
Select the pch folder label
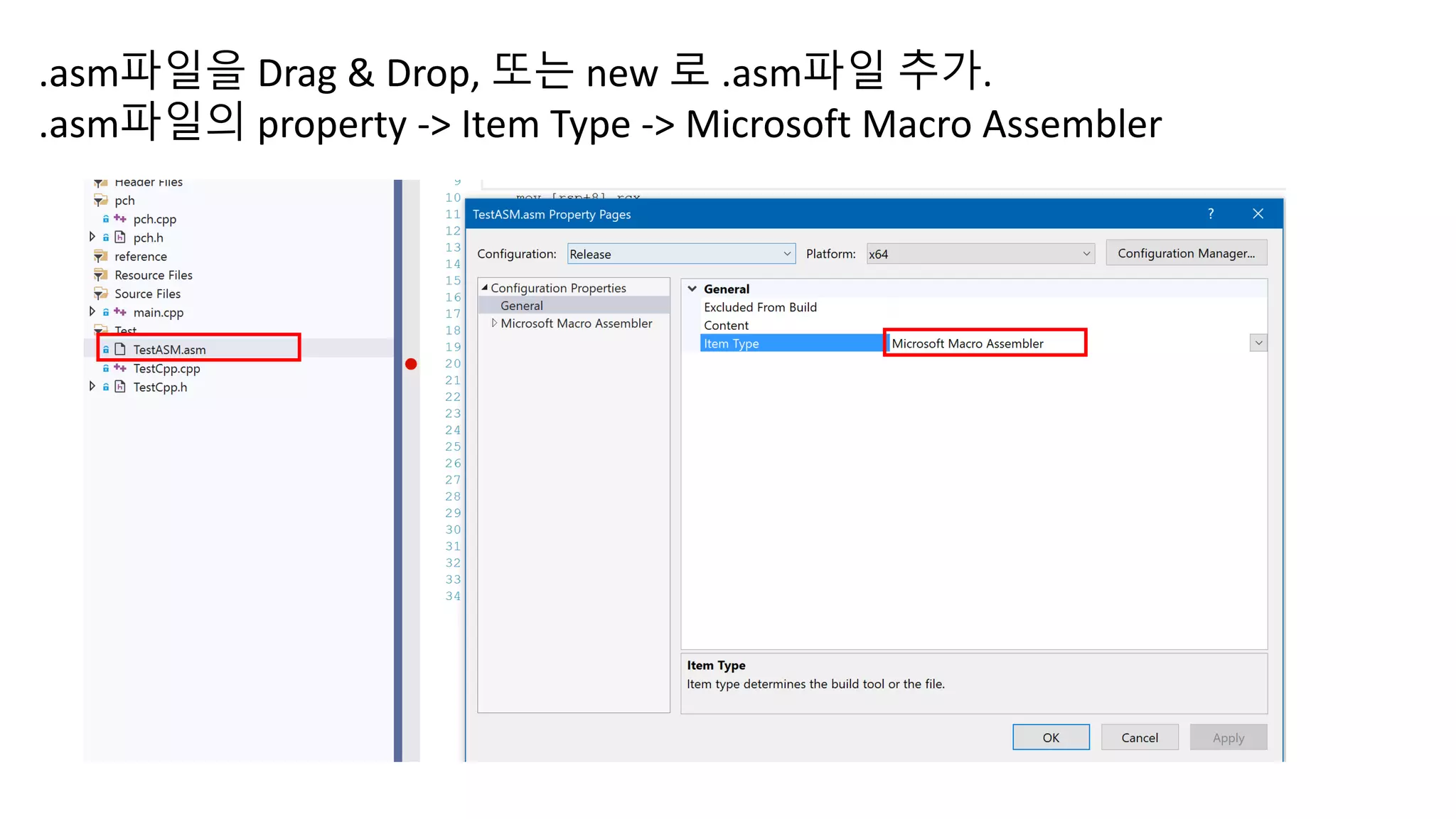click(124, 201)
